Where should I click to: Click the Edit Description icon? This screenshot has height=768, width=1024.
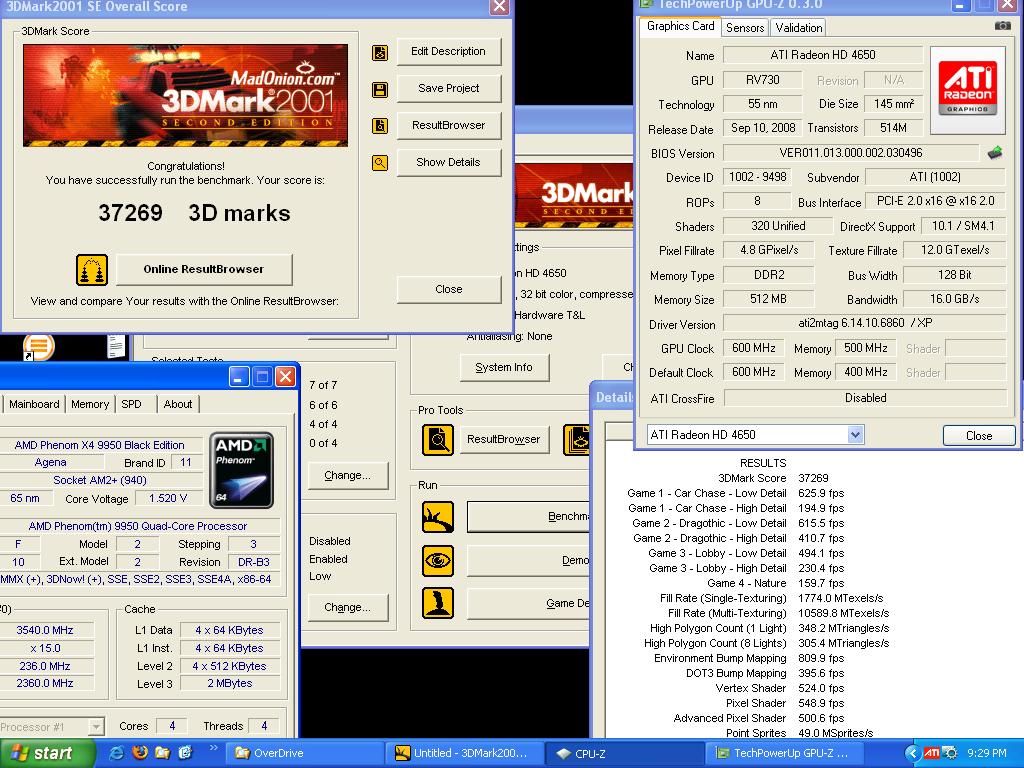pyautogui.click(x=379, y=53)
